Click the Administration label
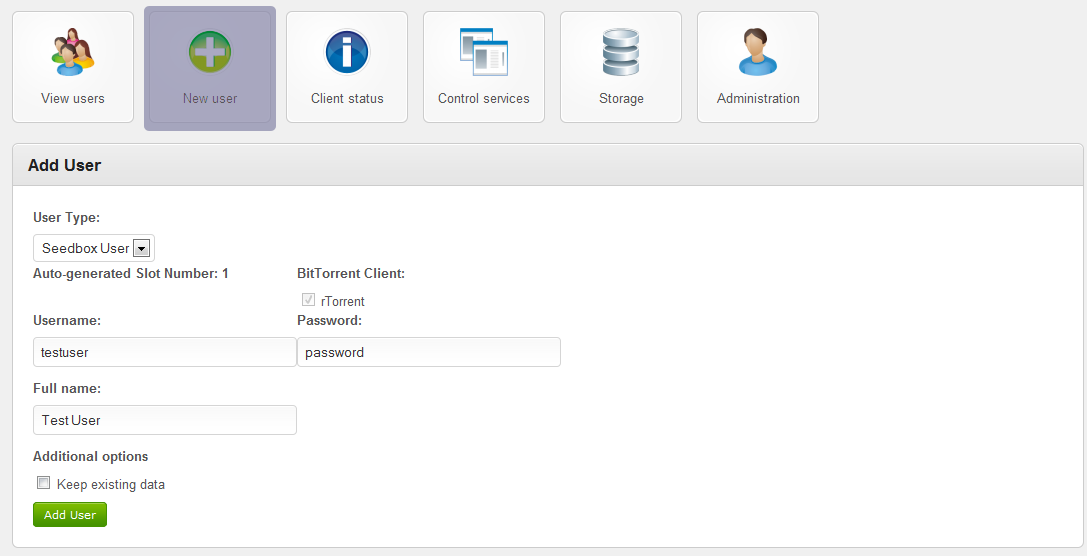The image size is (1087, 556). (758, 99)
